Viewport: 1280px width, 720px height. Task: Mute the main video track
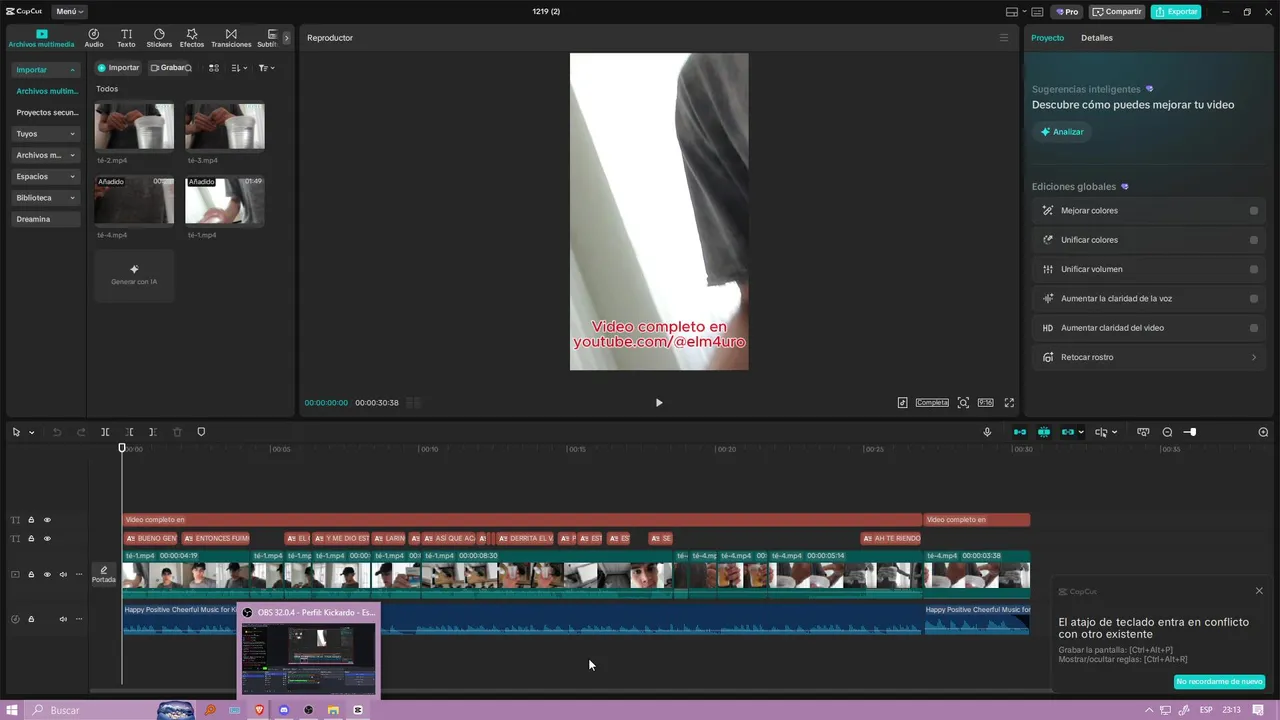coord(63,575)
